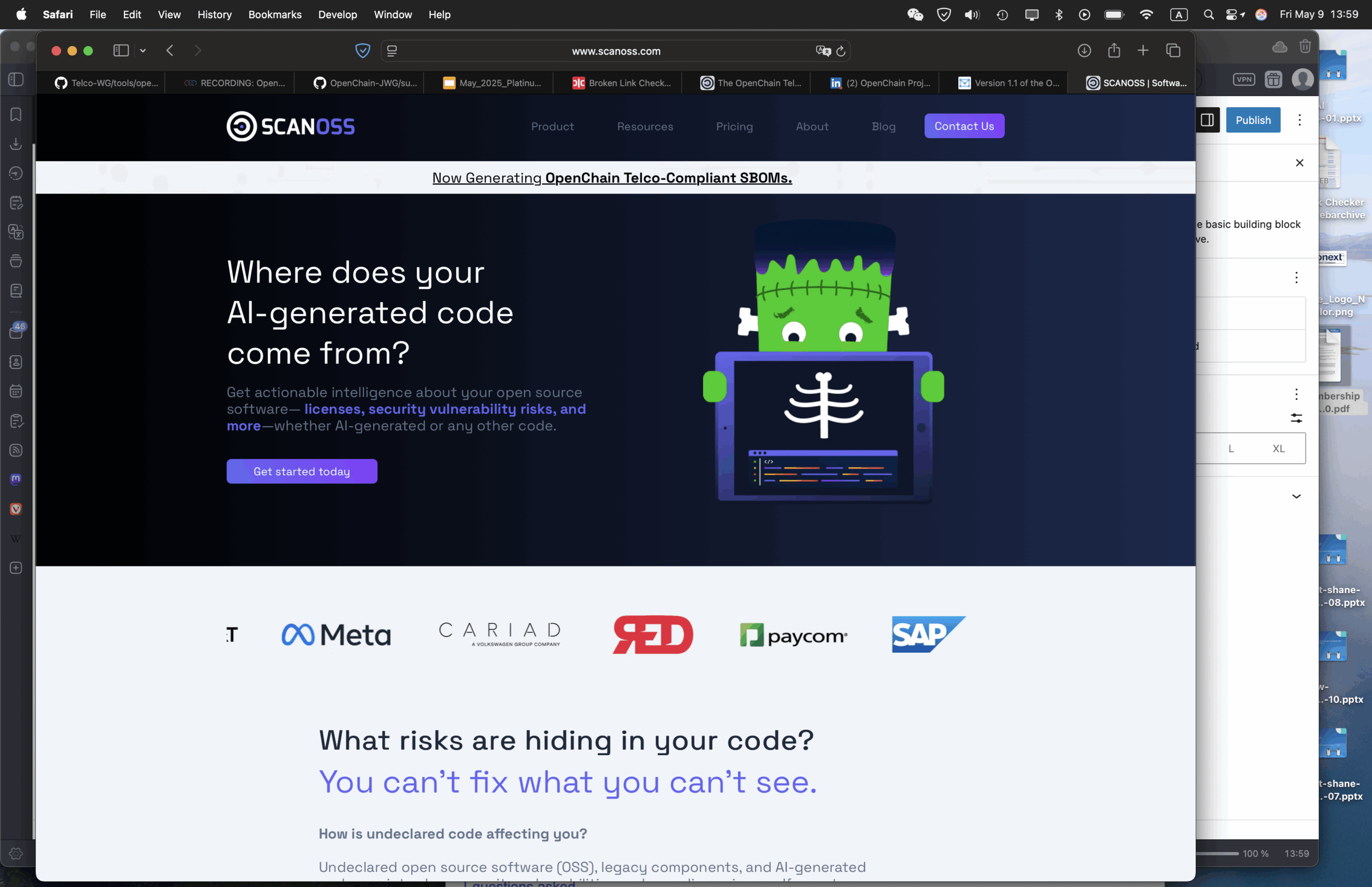Screen dimensions: 1372x887
Task: Open Bookmarks icon in left sidebar
Action: [x=16, y=114]
